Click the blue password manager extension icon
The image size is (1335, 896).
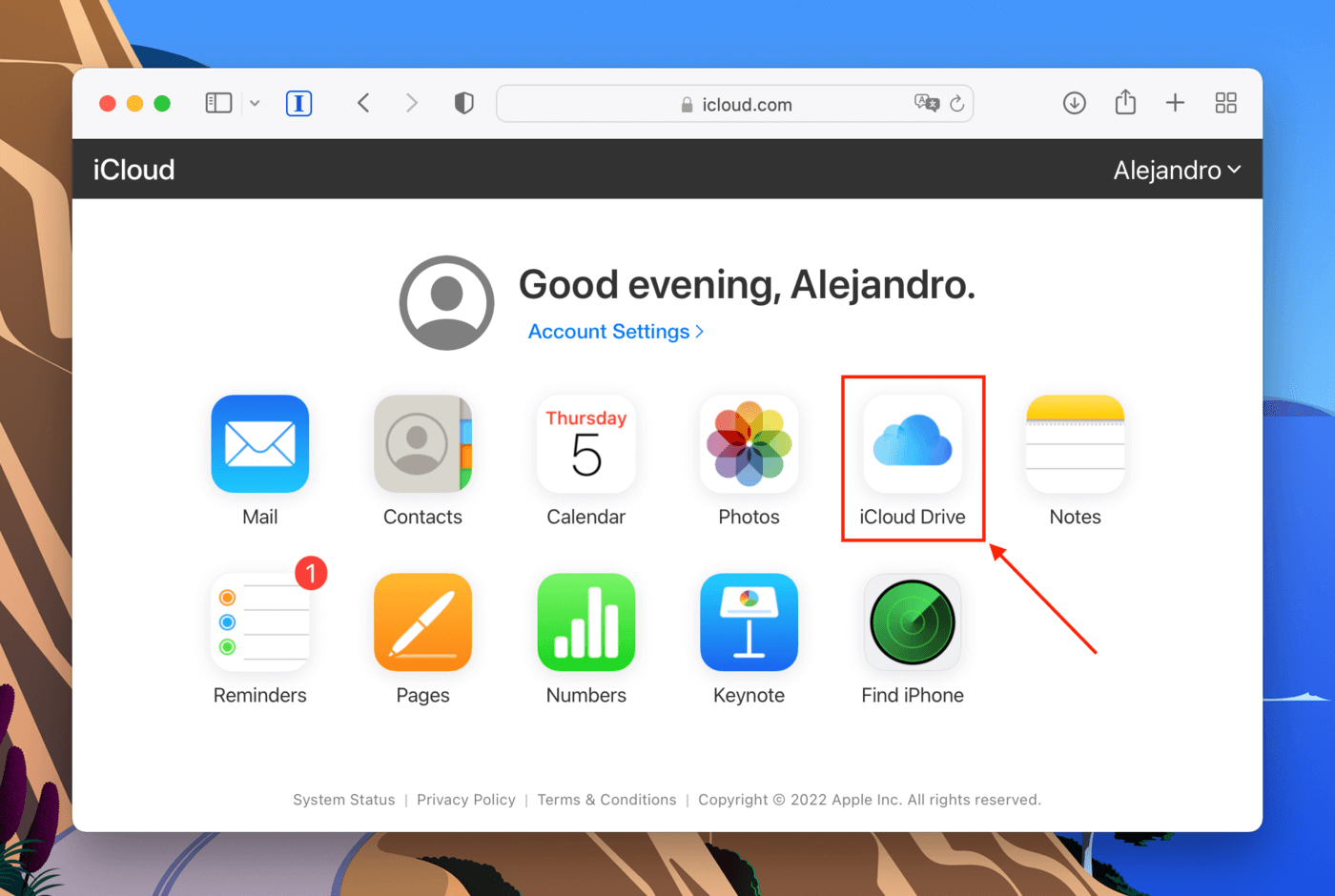298,103
